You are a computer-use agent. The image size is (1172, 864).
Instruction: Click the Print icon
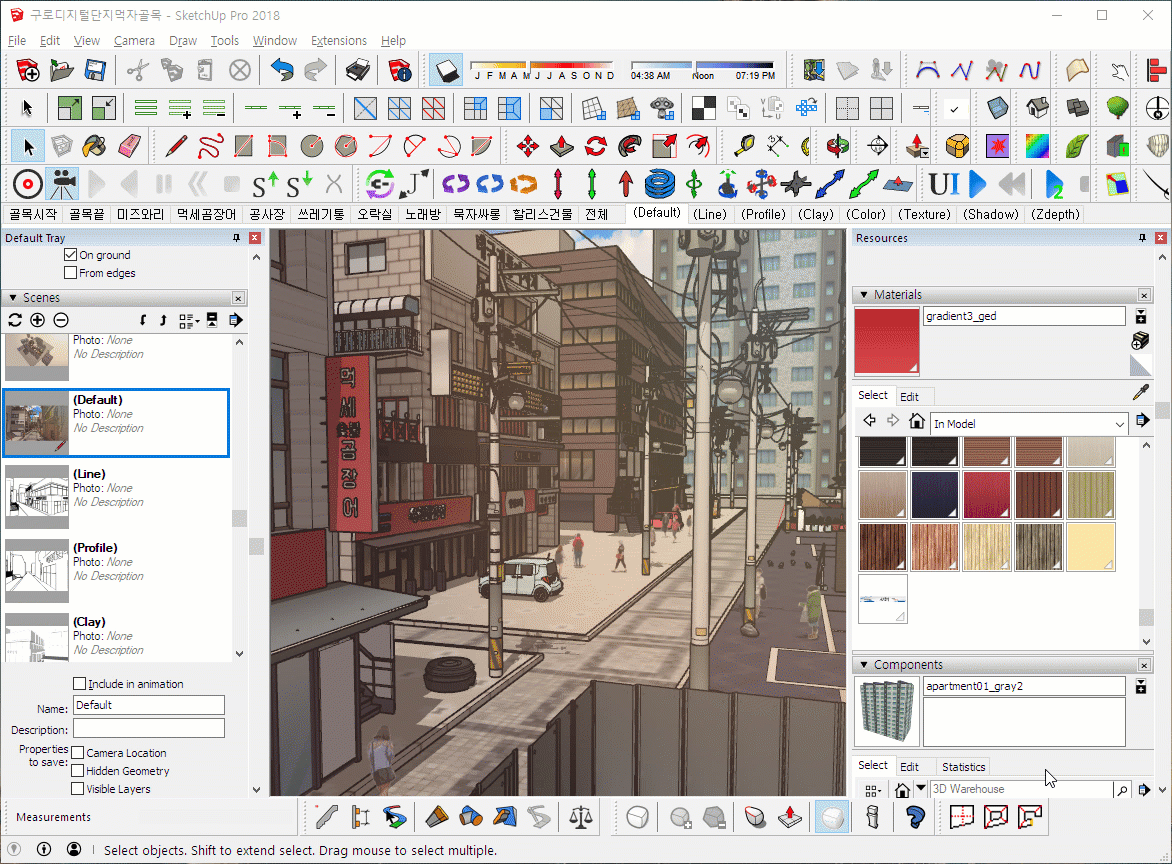pos(358,71)
